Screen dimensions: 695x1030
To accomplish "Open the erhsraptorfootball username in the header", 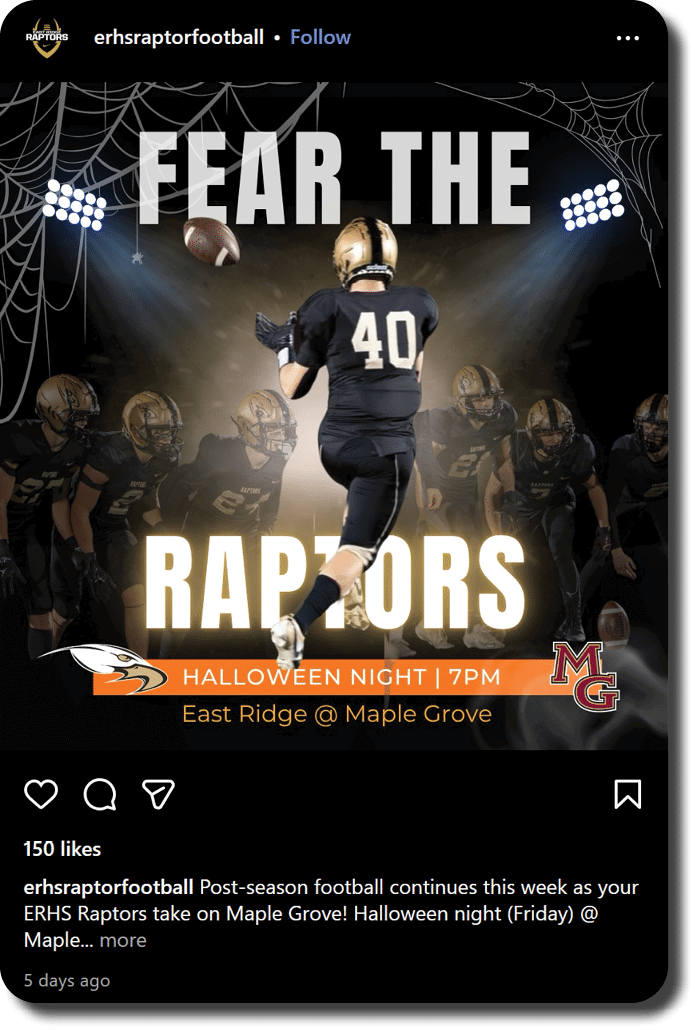I will (x=179, y=37).
